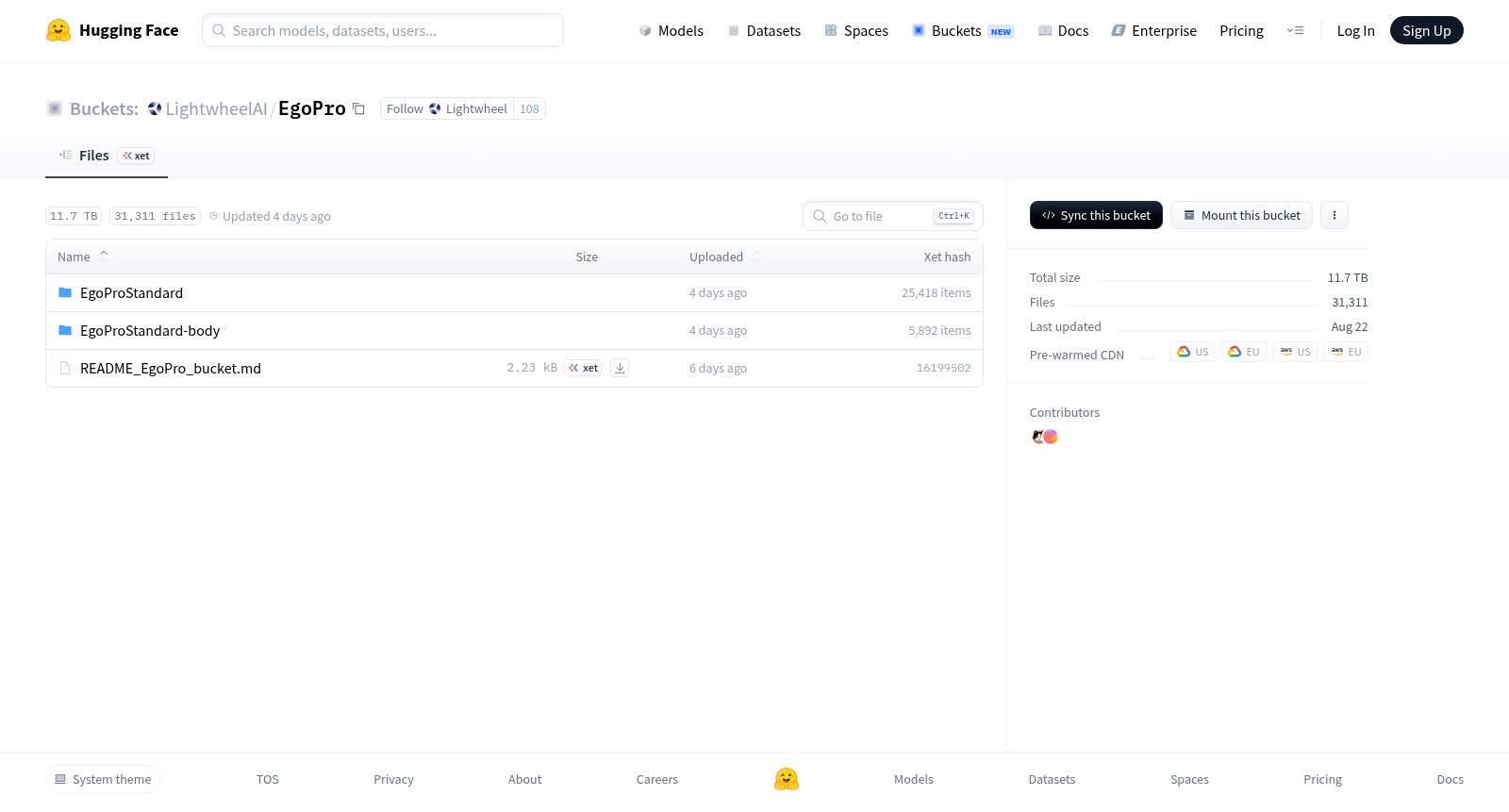The width and height of the screenshot is (1509, 812).
Task: Follow the Lightwheel organization
Action: (x=447, y=108)
